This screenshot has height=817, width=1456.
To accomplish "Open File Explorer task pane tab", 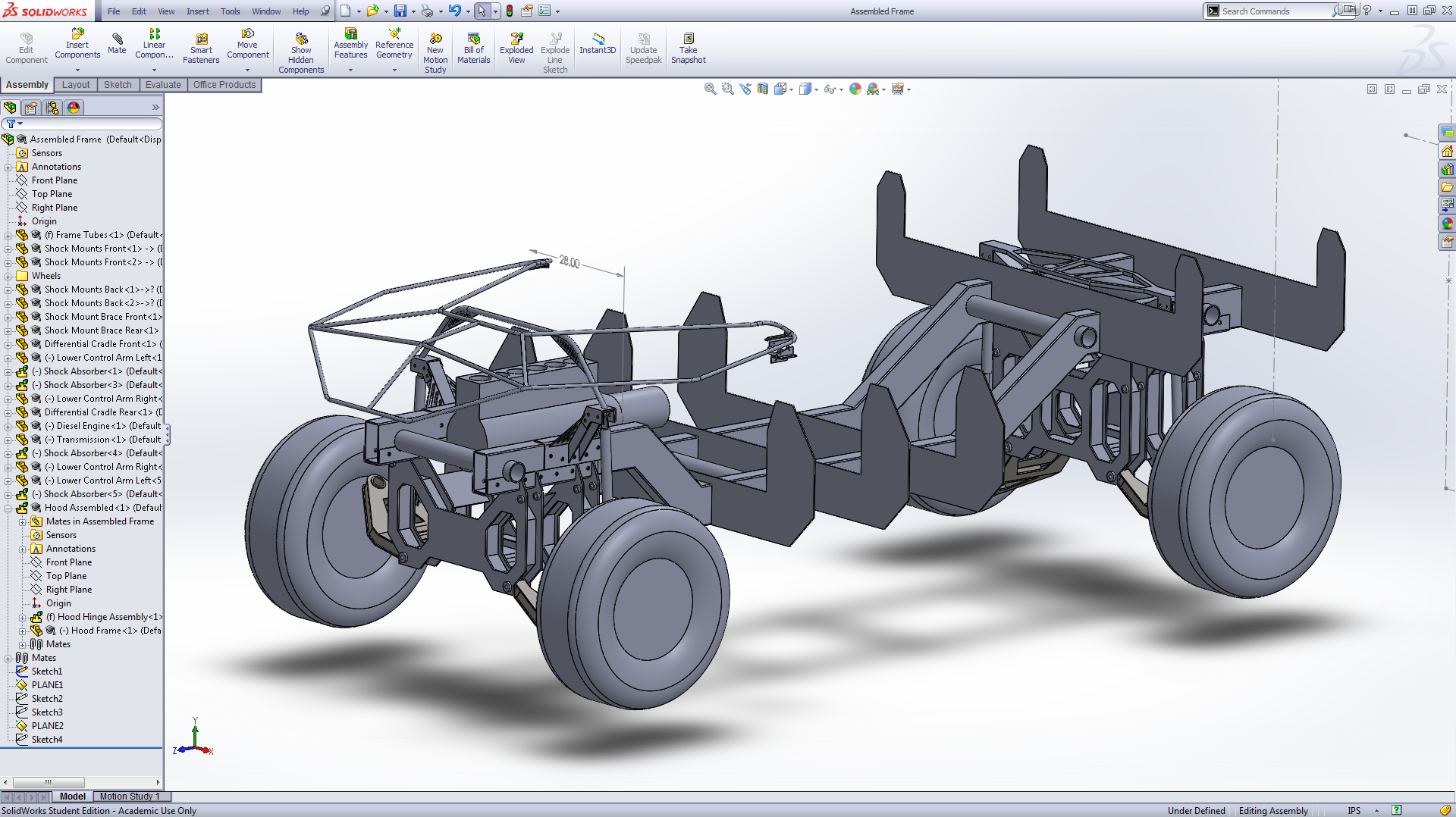I will [1448, 187].
